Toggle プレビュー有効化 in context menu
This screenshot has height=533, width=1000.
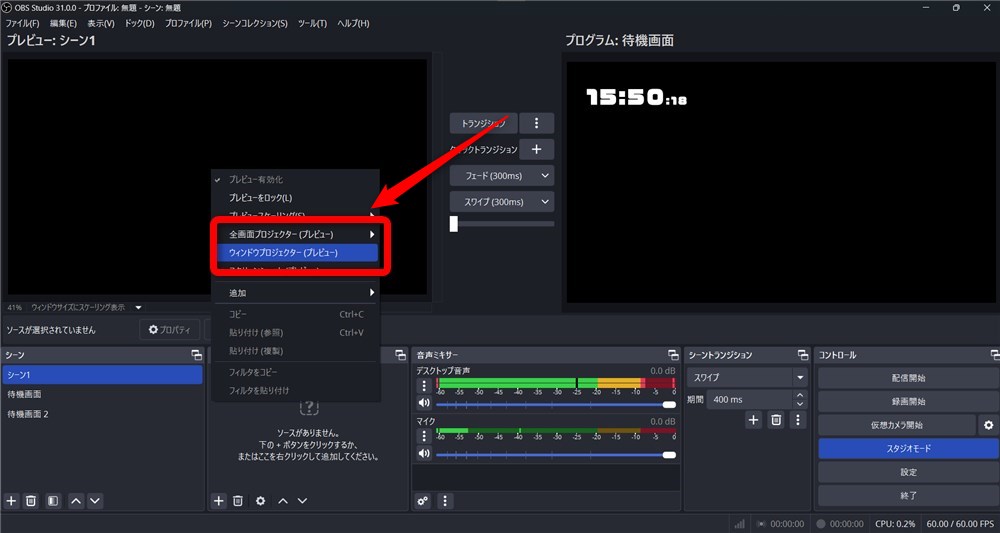296,180
